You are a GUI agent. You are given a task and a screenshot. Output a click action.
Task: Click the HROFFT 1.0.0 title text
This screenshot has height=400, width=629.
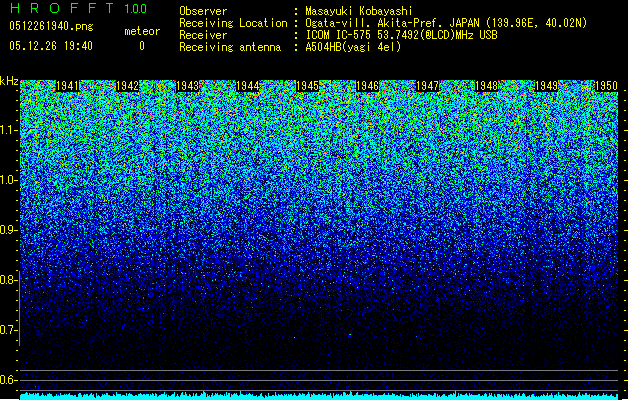78,8
